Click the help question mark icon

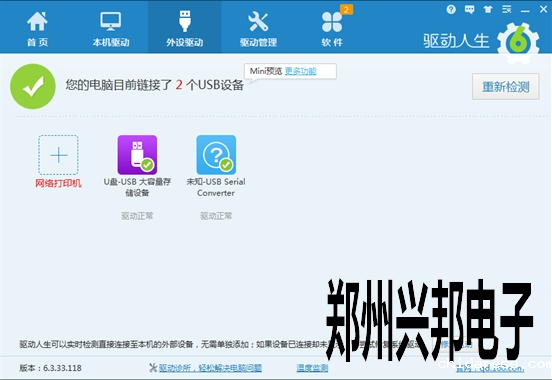pos(451,10)
